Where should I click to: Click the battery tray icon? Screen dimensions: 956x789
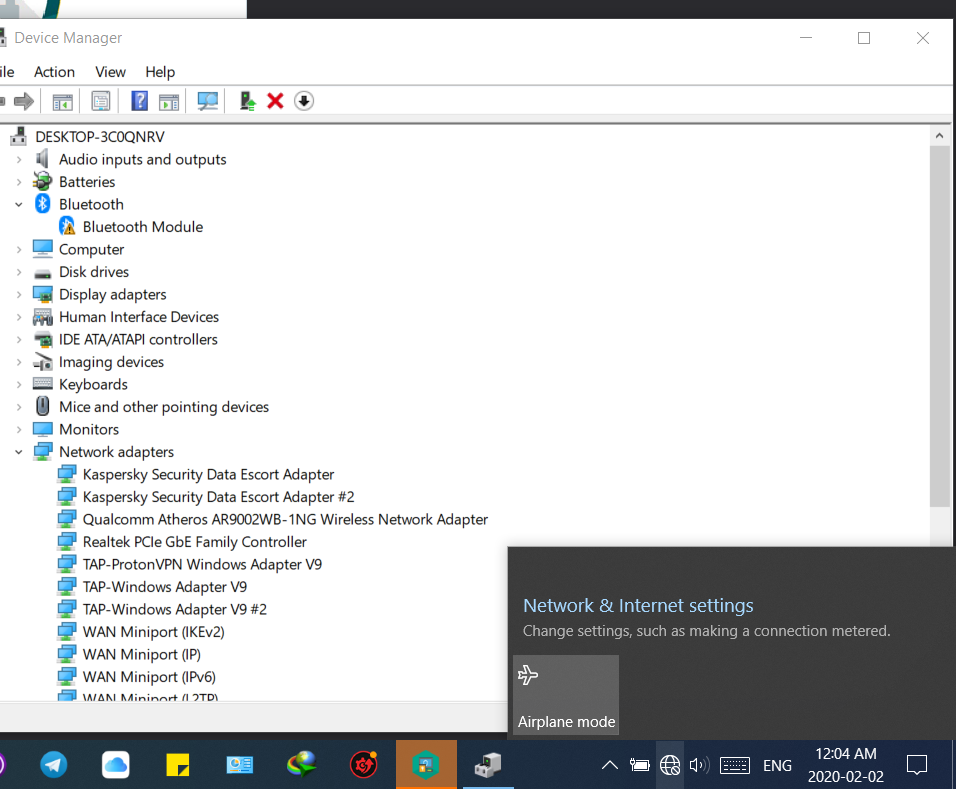coord(640,765)
